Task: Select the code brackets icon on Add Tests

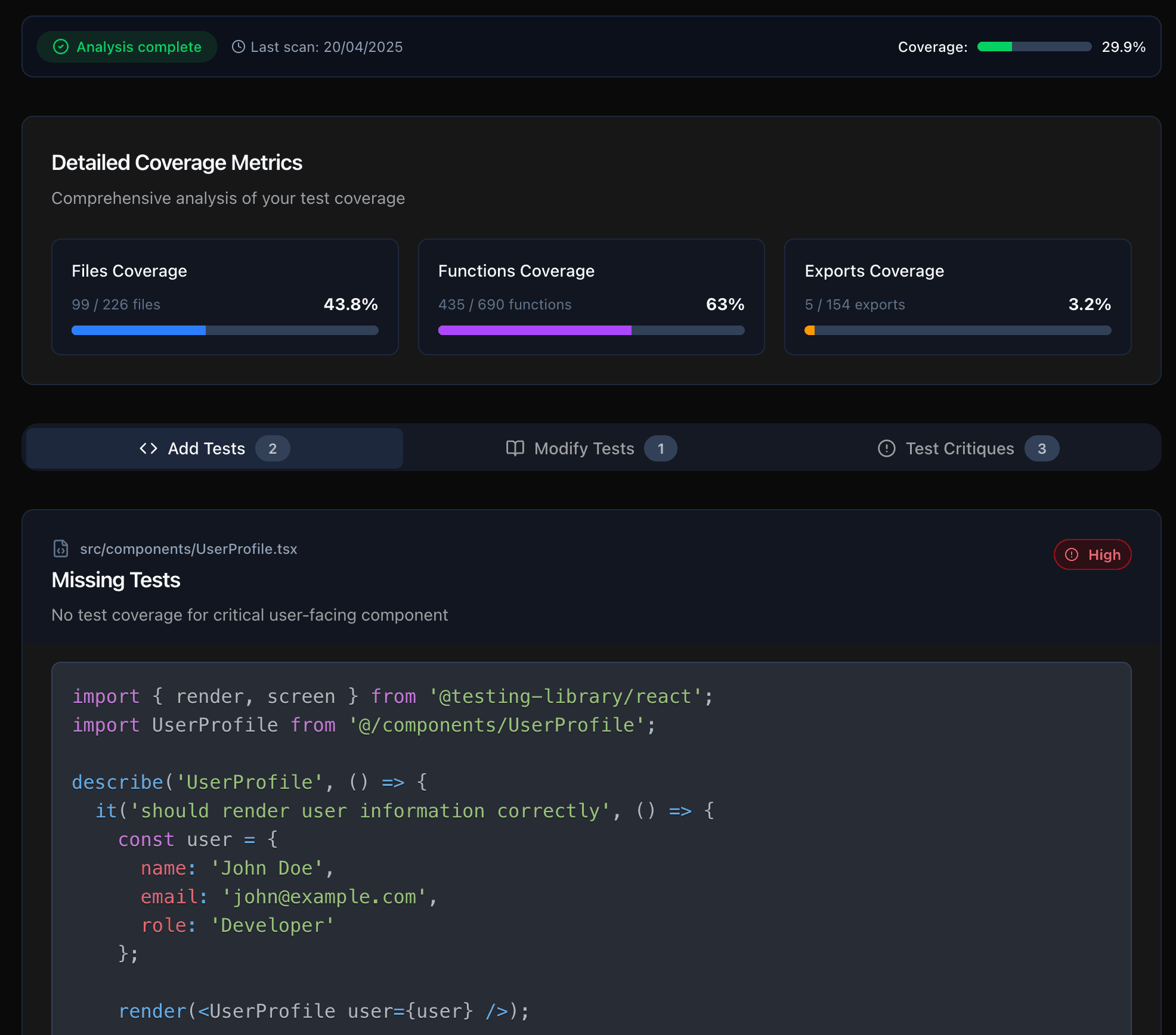Action: click(148, 448)
